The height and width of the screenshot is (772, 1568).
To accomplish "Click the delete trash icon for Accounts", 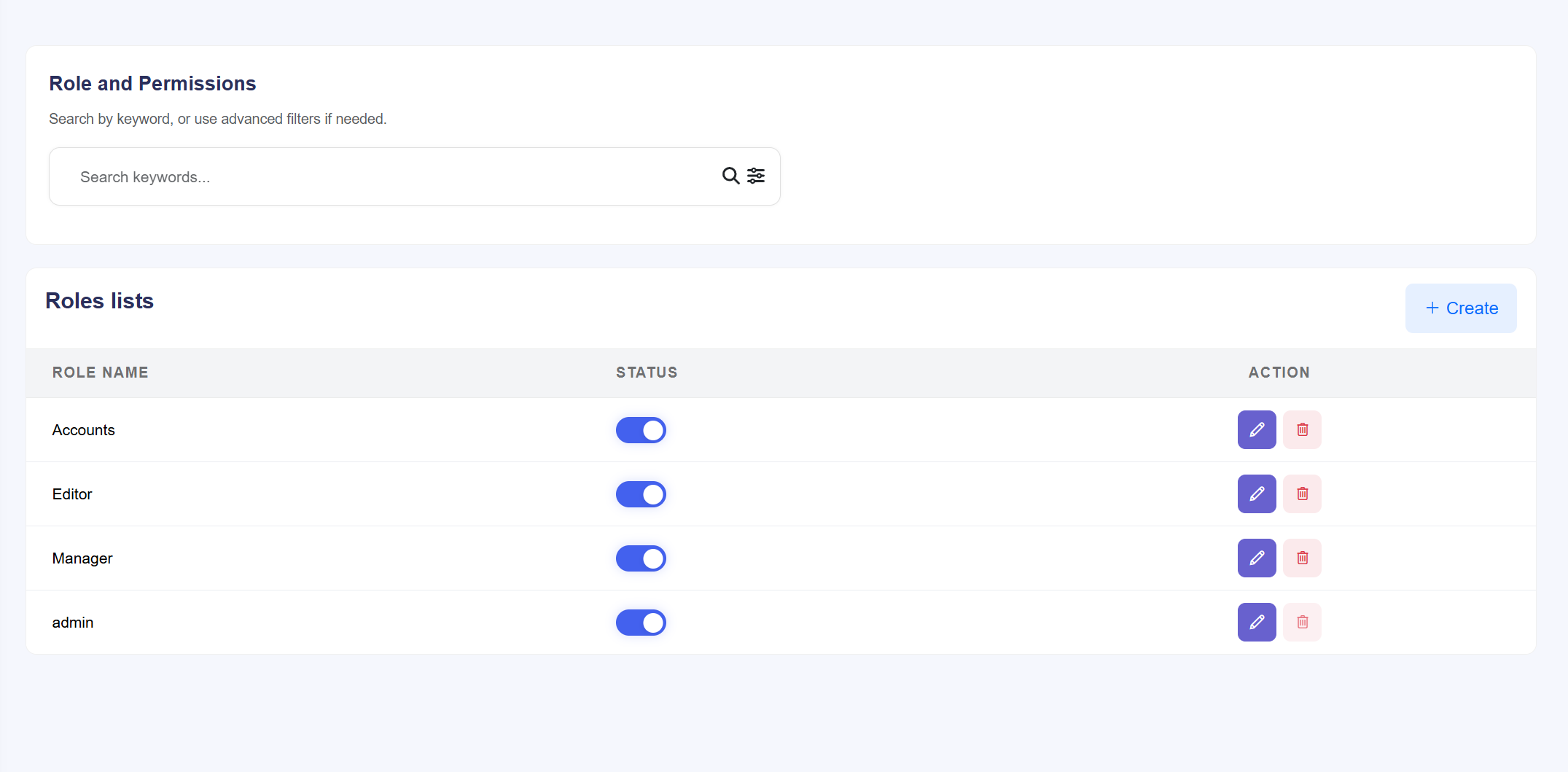I will [1302, 429].
